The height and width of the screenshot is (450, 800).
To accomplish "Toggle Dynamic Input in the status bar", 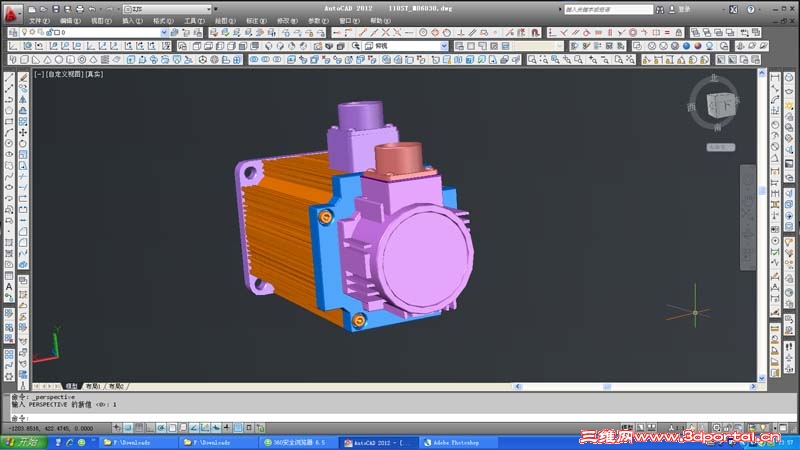I will [x=216, y=428].
